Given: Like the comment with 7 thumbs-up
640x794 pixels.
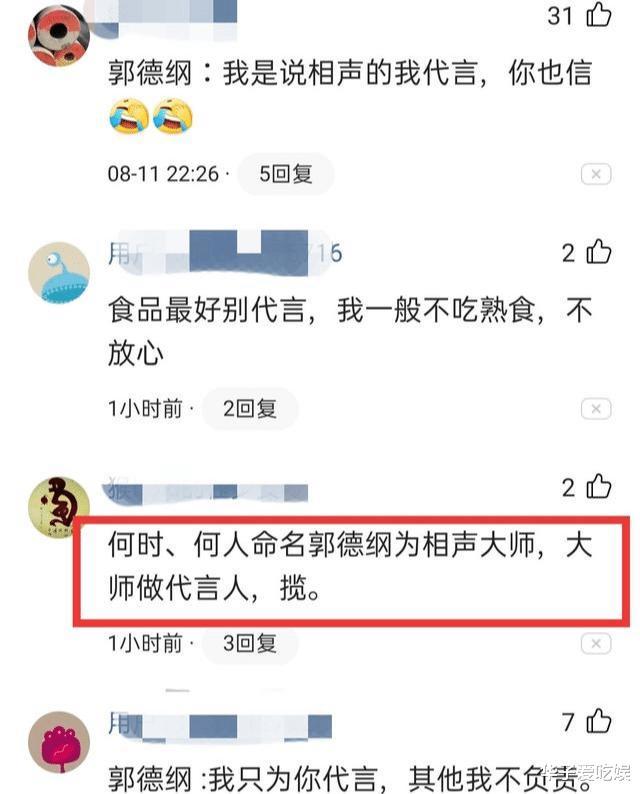Looking at the screenshot, I should [598, 721].
